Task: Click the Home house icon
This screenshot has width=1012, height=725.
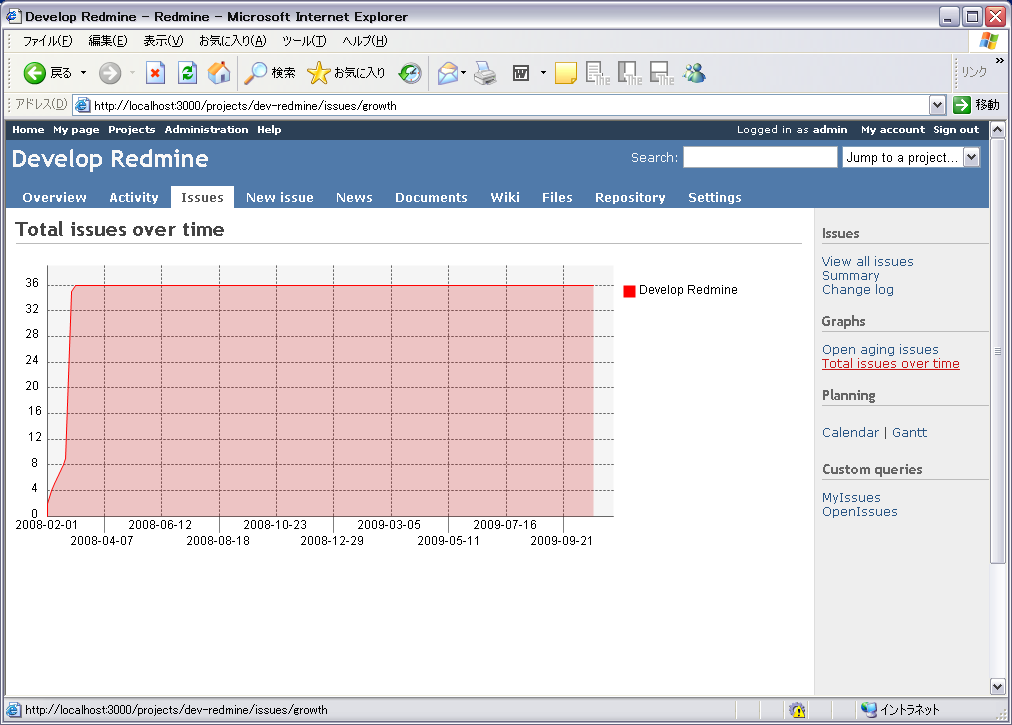Action: point(219,73)
